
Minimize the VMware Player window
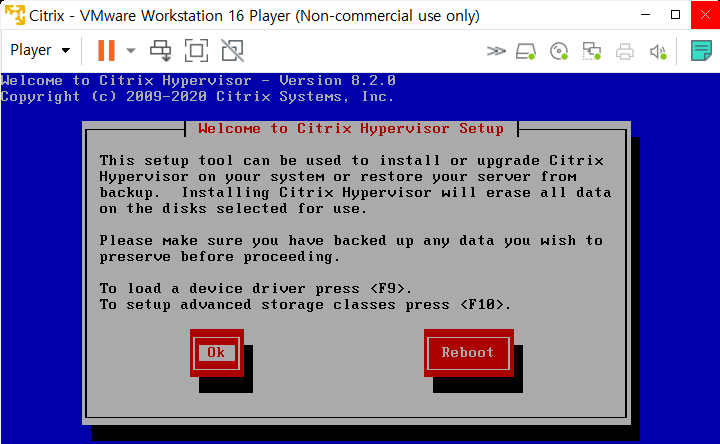(x=645, y=15)
